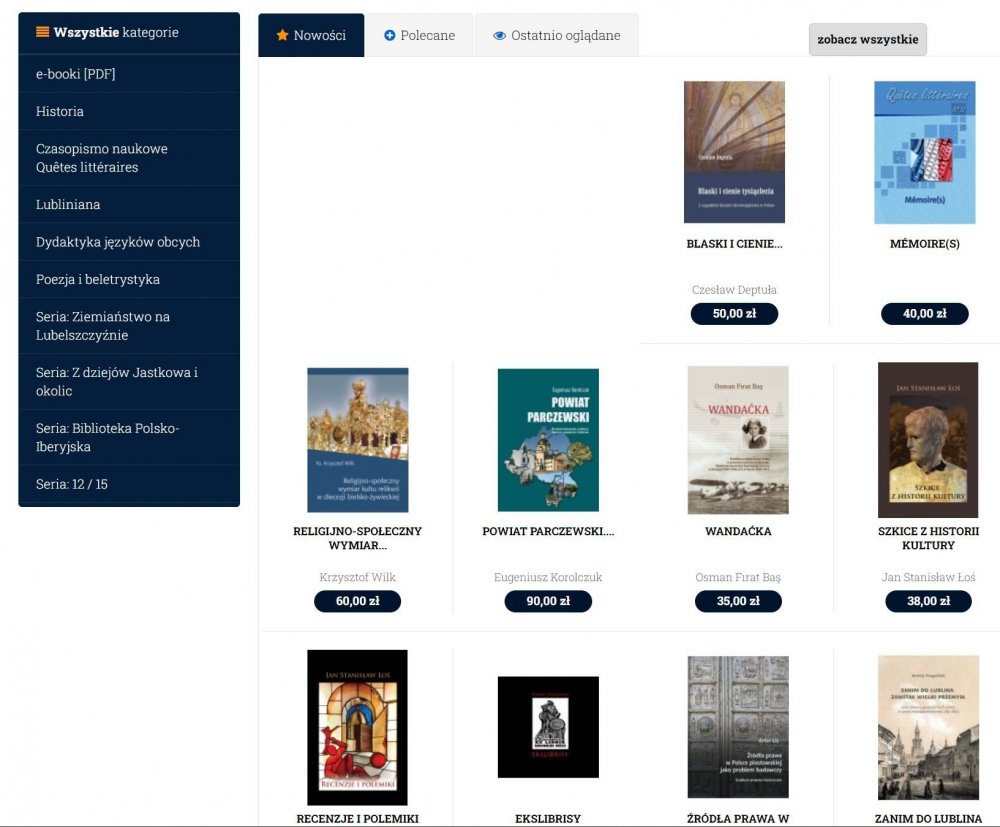Switch to the Ostatnio oglądane tab

pyautogui.click(x=557, y=35)
